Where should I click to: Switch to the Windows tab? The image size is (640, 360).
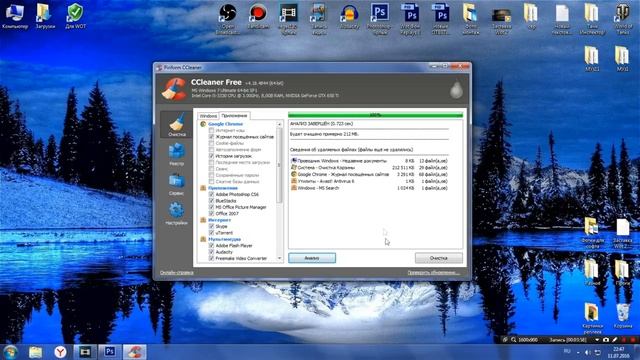coord(208,116)
